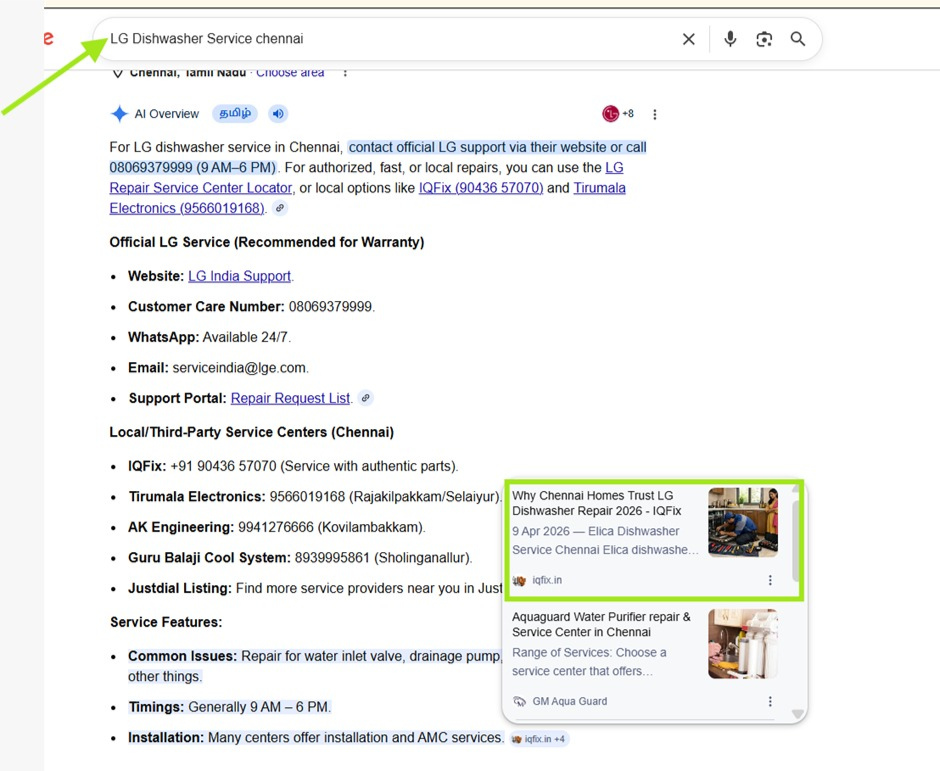Click the source link chip after Tirumala Electronics
The image size is (940, 771).
280,208
